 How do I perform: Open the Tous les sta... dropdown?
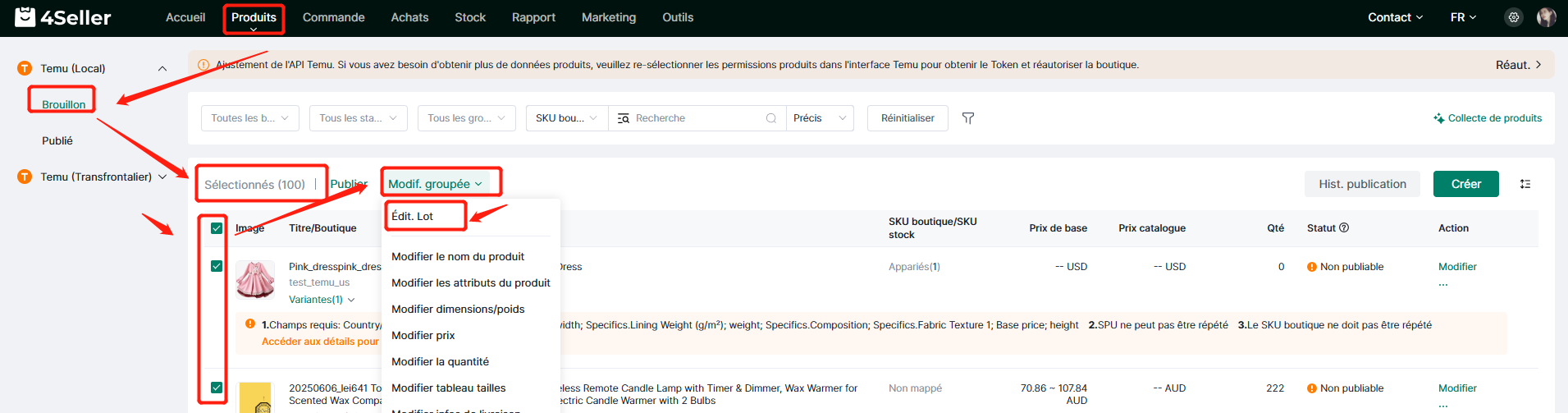point(359,118)
